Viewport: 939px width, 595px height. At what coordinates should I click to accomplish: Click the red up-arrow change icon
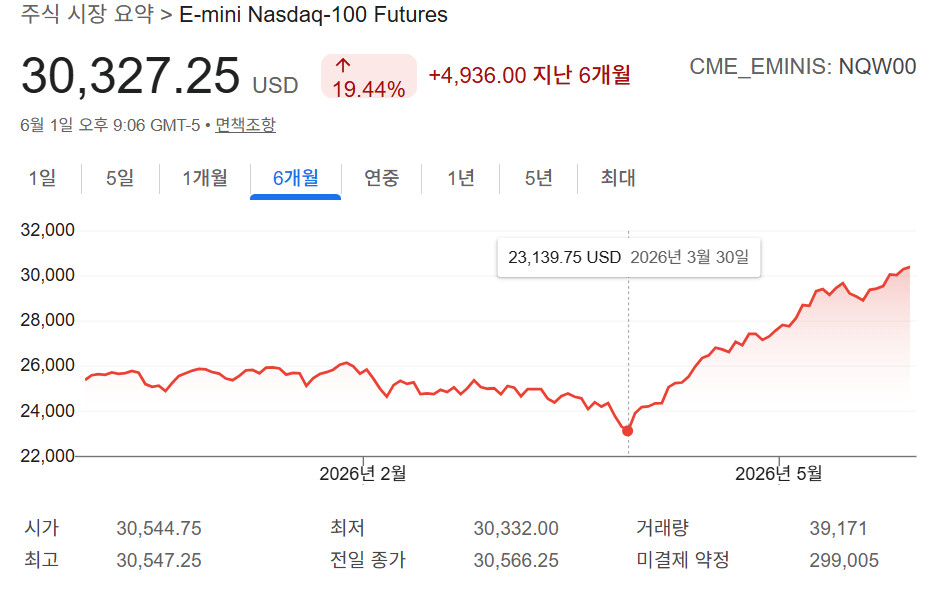point(343,65)
